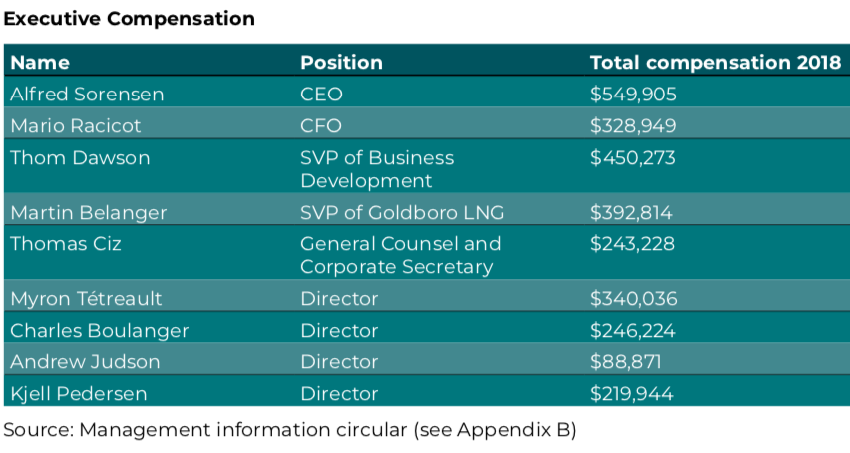Image resolution: width=850 pixels, height=453 pixels.
Task: Select the Name column header
Action: [x=40, y=62]
